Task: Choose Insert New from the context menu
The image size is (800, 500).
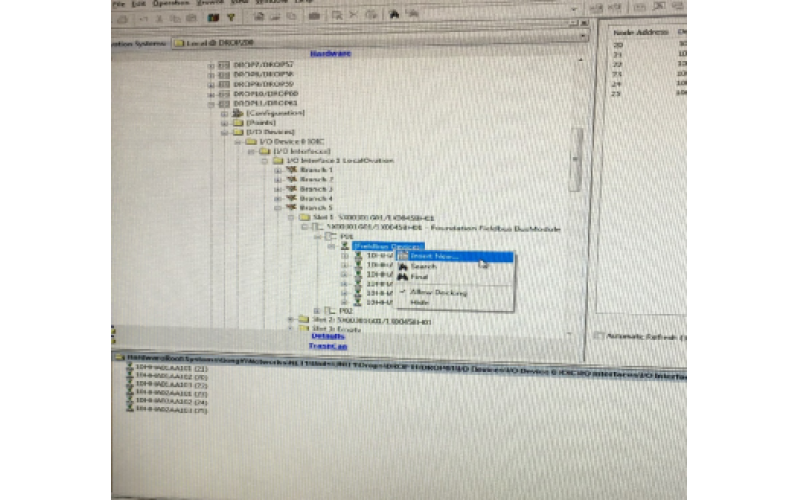Action: coord(433,256)
